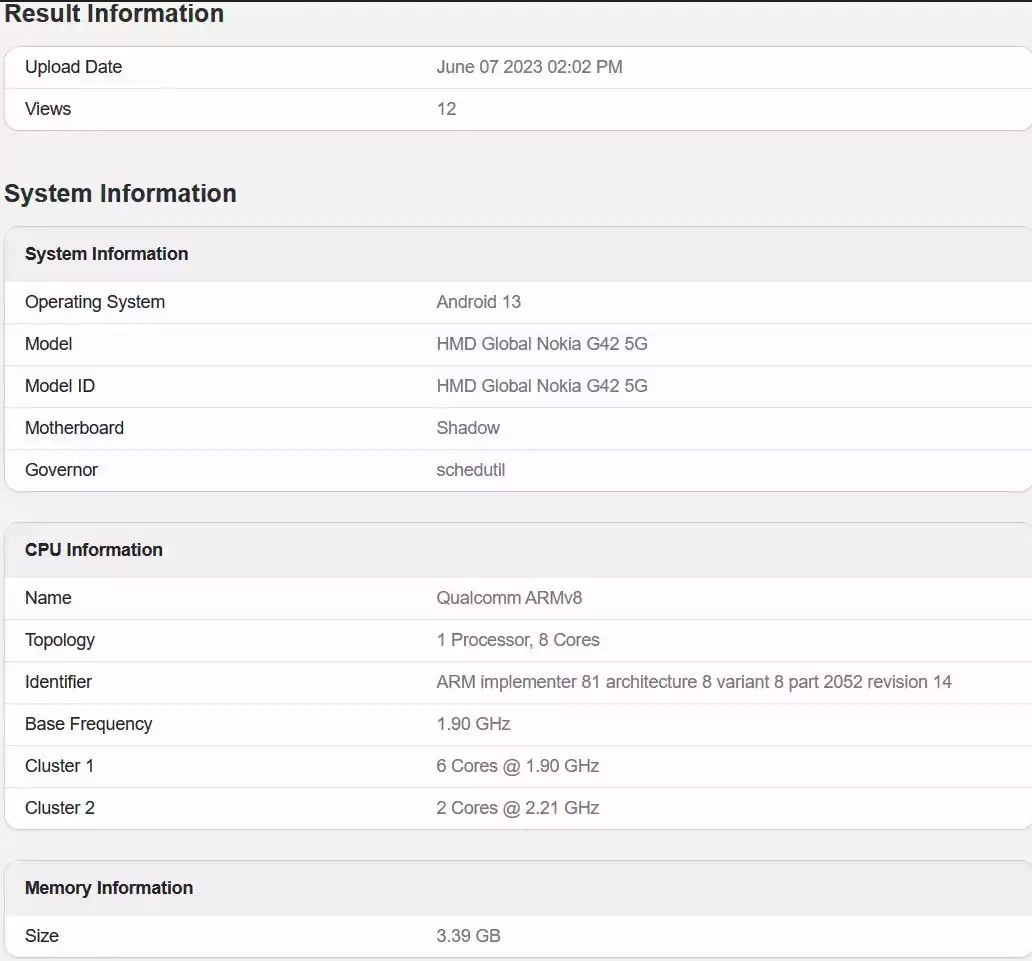
Task: Click the large System Information page heading
Action: click(x=120, y=194)
